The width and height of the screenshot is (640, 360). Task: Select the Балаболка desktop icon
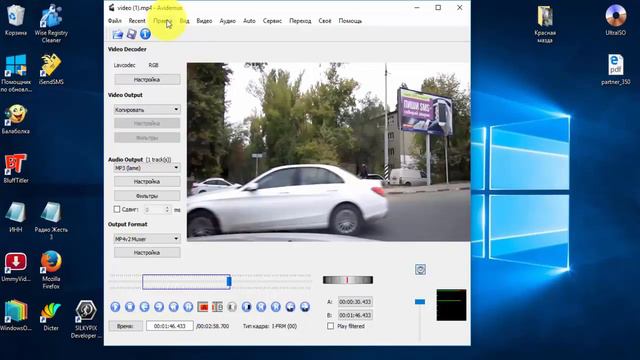[16, 119]
